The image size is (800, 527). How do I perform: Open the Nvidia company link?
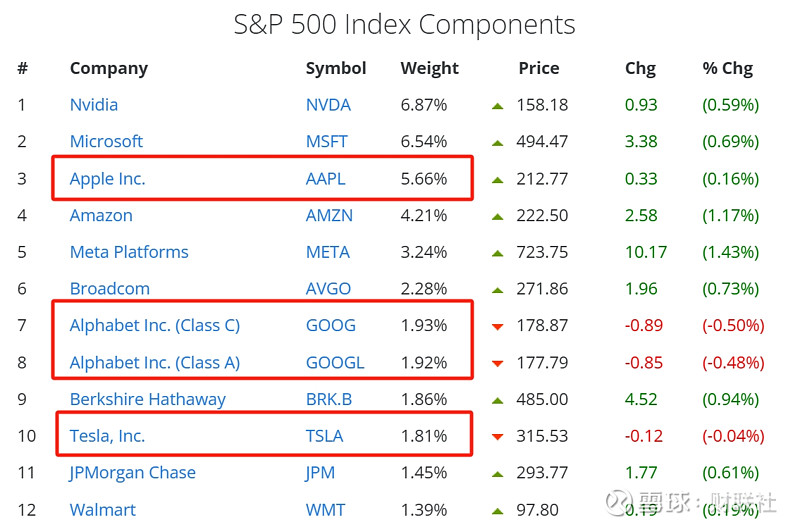coord(94,104)
